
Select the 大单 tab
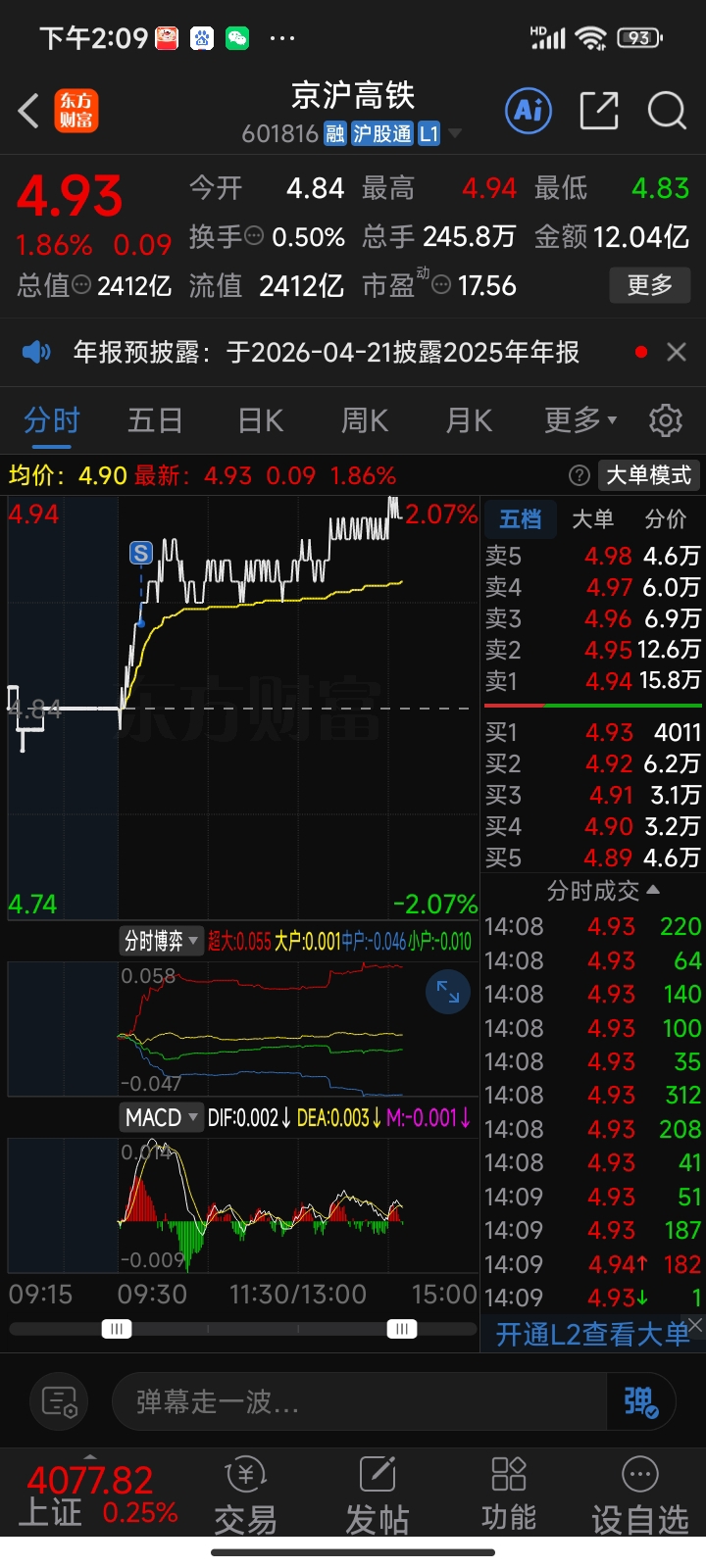[592, 519]
